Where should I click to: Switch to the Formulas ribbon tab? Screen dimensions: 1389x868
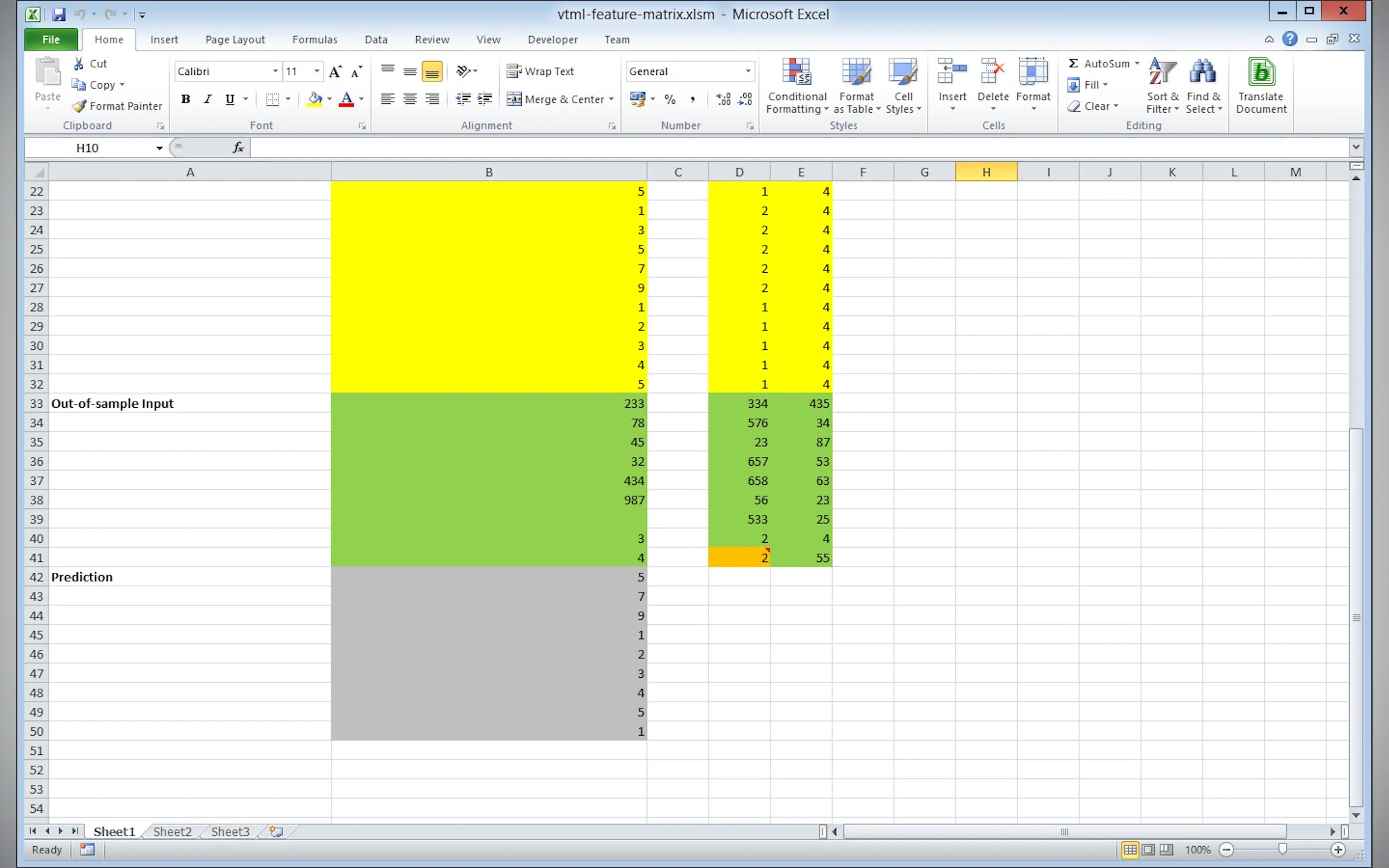(314, 39)
